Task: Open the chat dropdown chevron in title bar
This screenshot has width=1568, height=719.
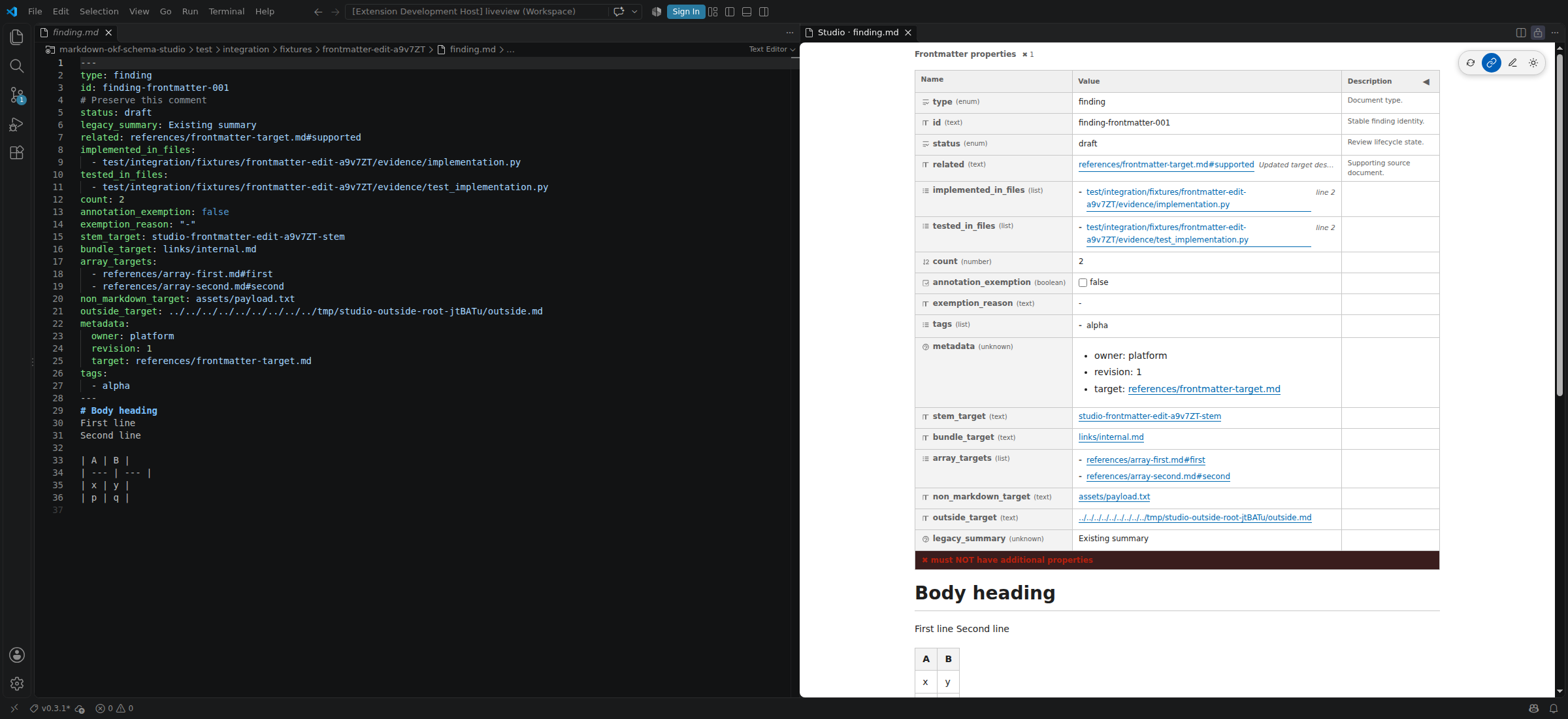Action: pos(634,11)
